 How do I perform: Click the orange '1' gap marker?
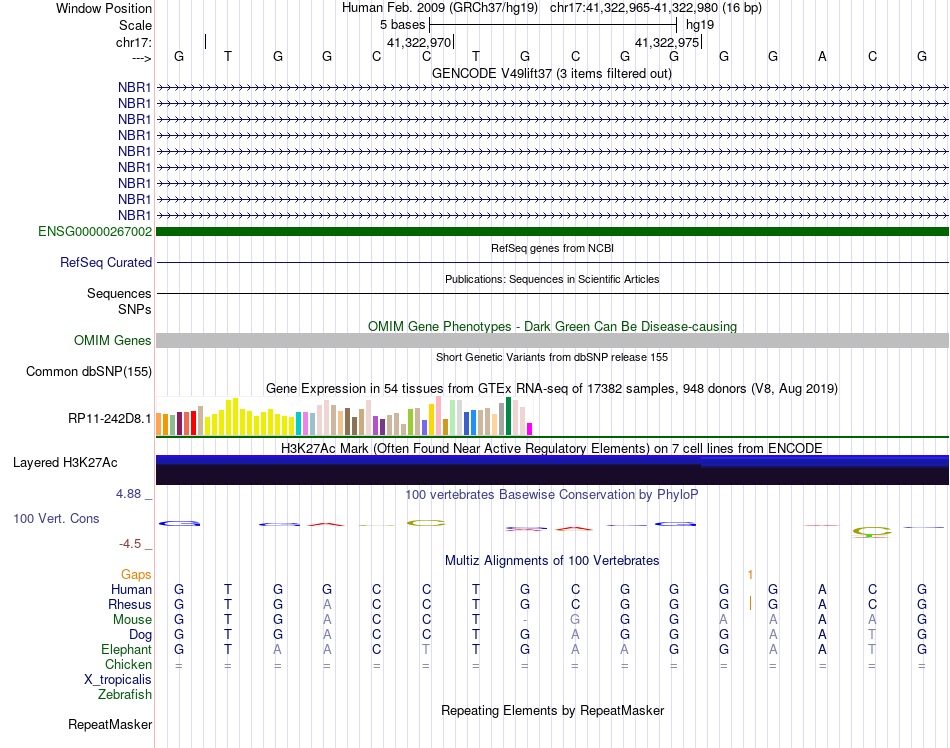coord(750,574)
